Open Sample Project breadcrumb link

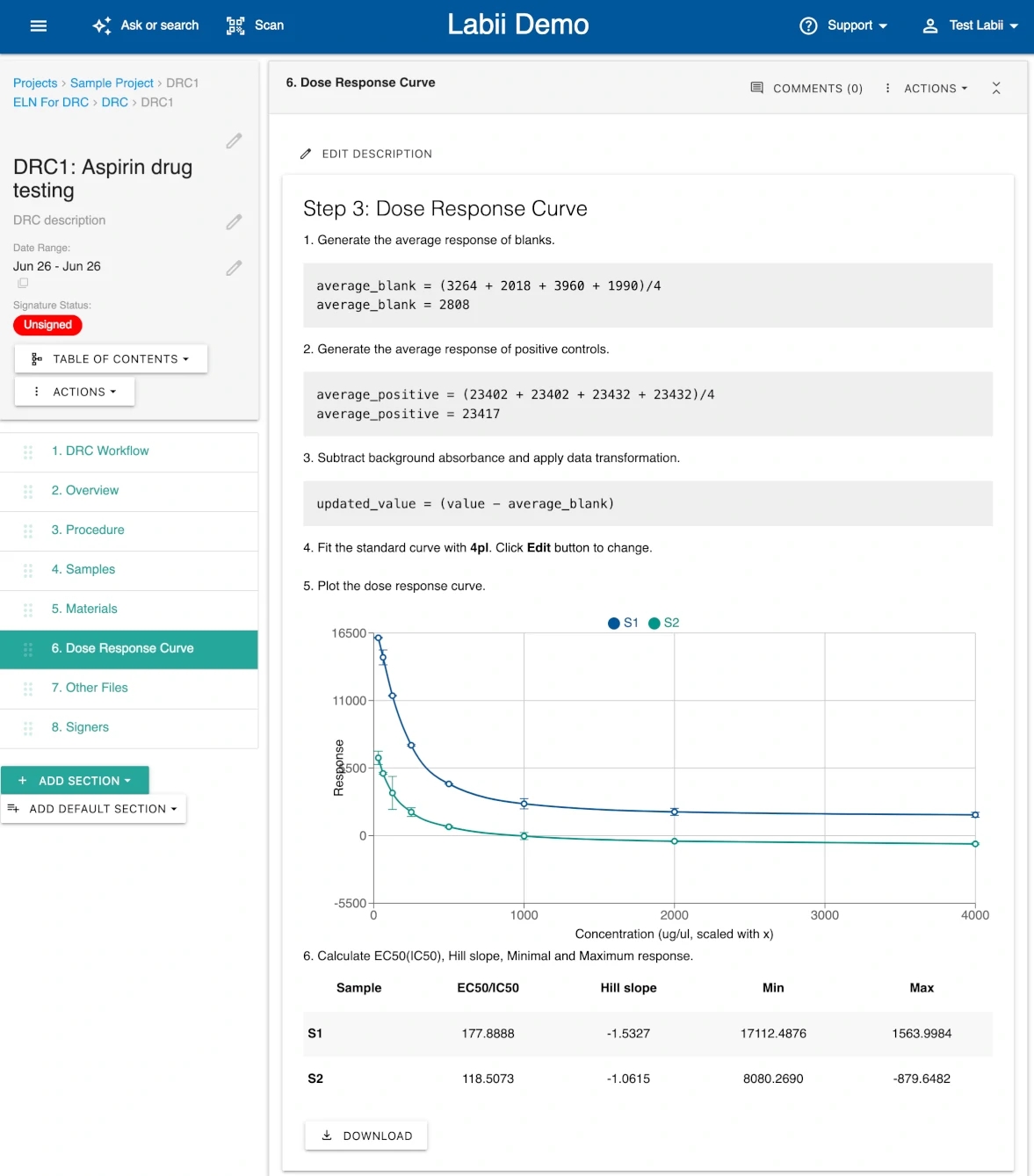pyautogui.click(x=112, y=83)
